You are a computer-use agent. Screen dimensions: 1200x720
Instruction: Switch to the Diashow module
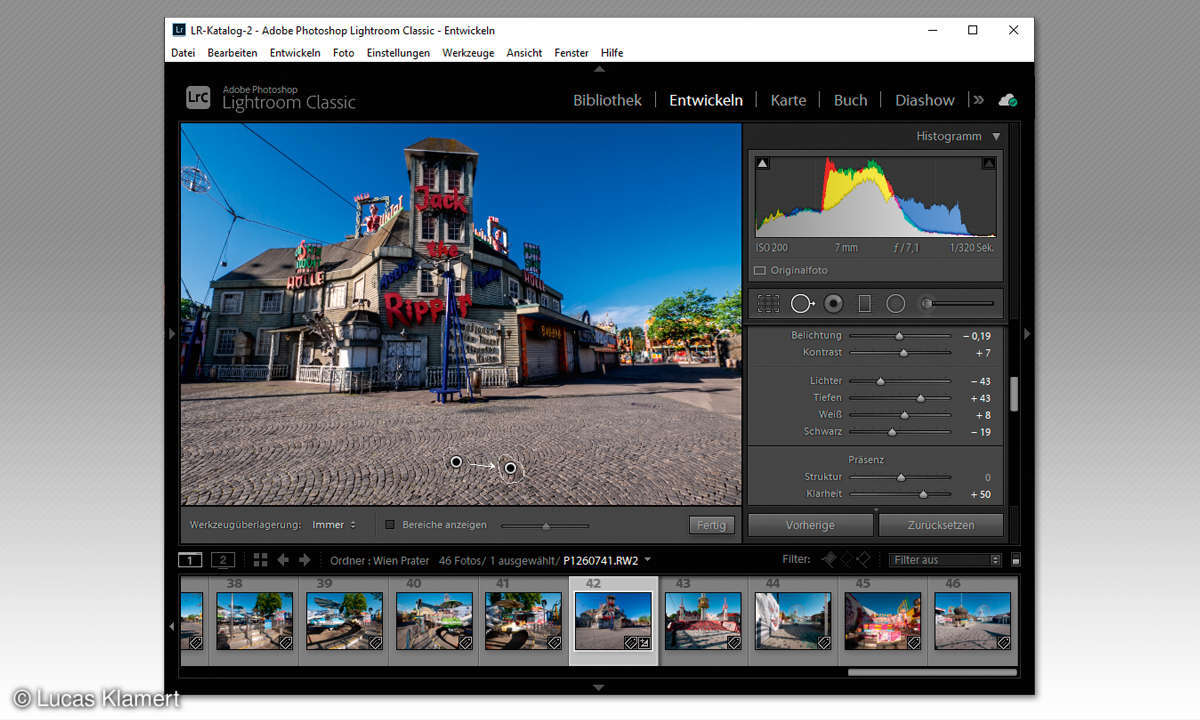click(x=925, y=100)
